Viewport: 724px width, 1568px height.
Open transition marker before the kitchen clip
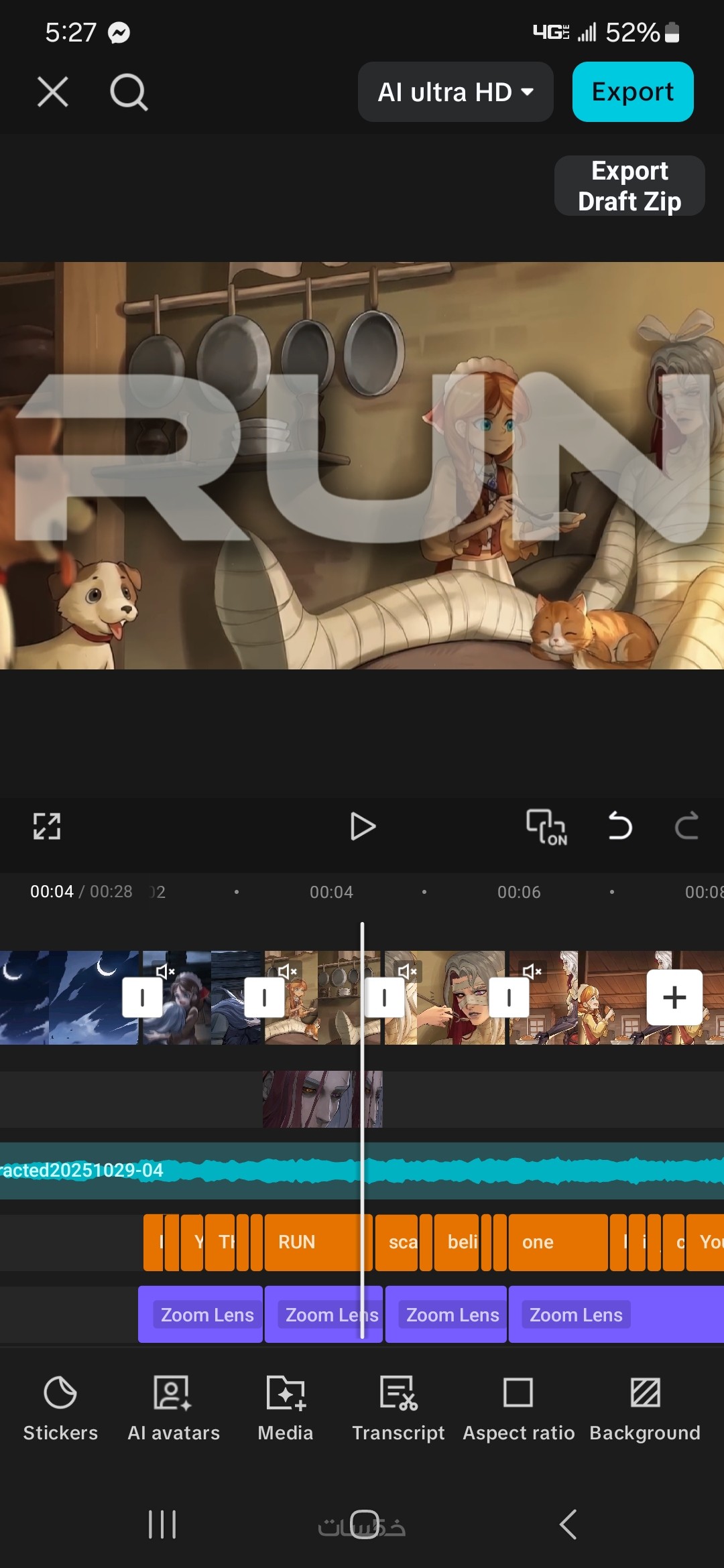click(264, 998)
